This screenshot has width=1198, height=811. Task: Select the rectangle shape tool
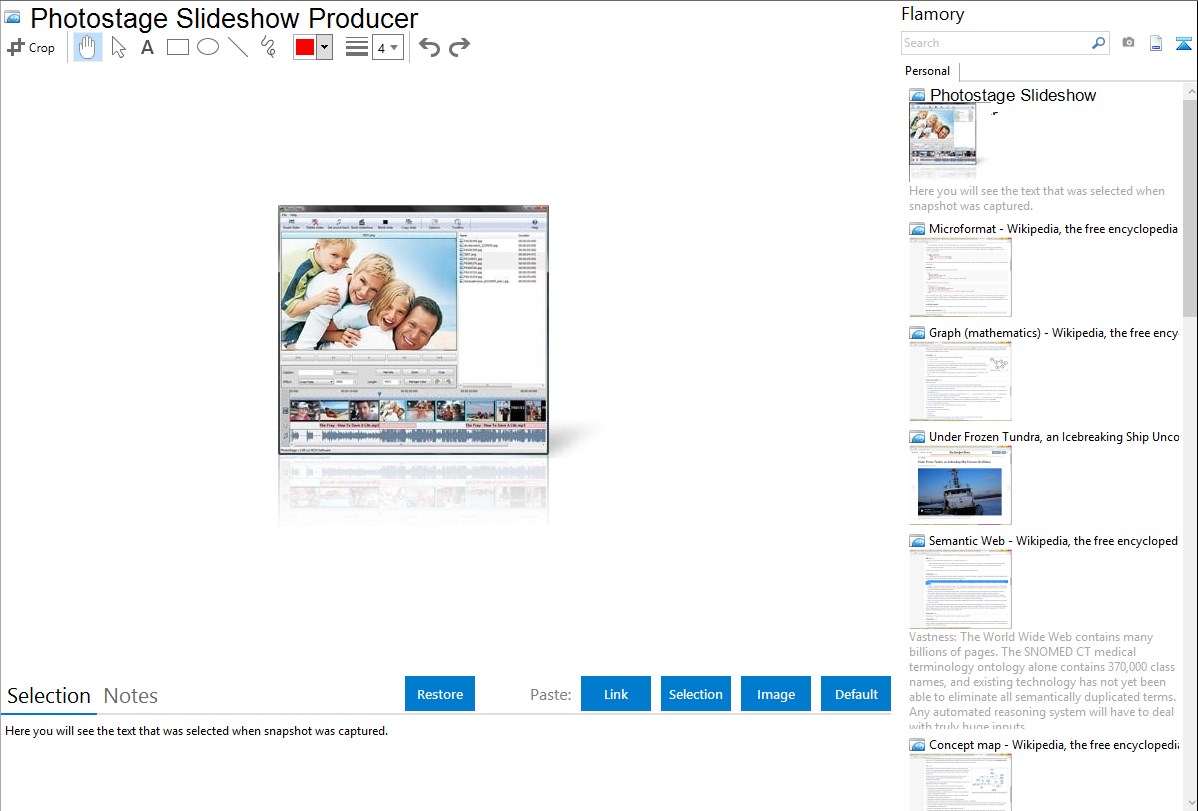[x=177, y=47]
